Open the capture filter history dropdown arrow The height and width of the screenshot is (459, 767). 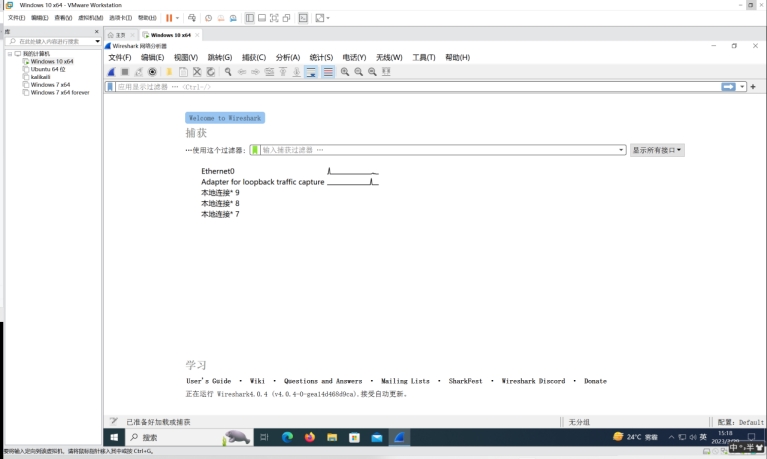pyautogui.click(x=621, y=150)
